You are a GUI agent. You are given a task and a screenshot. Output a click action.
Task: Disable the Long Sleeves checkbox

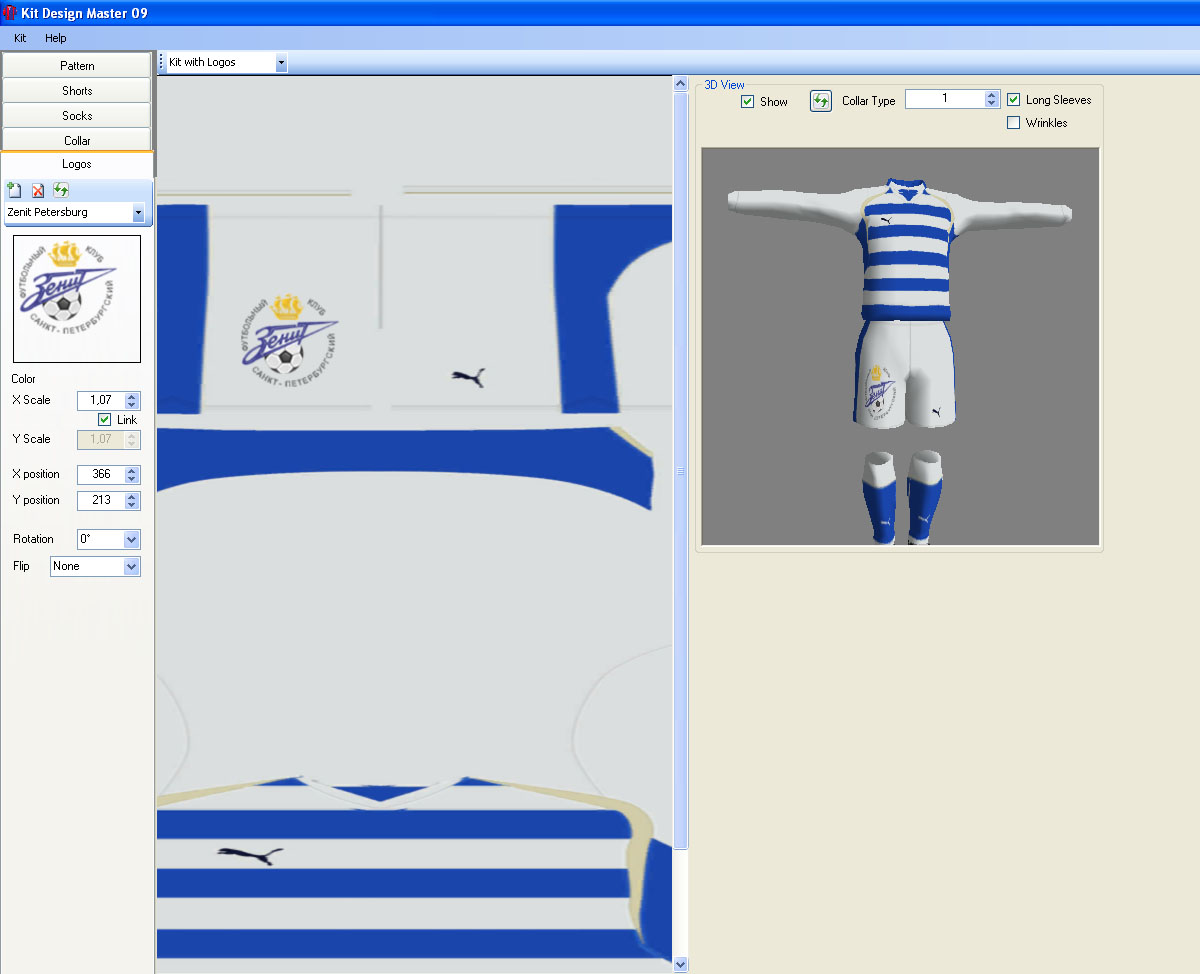click(x=1014, y=100)
